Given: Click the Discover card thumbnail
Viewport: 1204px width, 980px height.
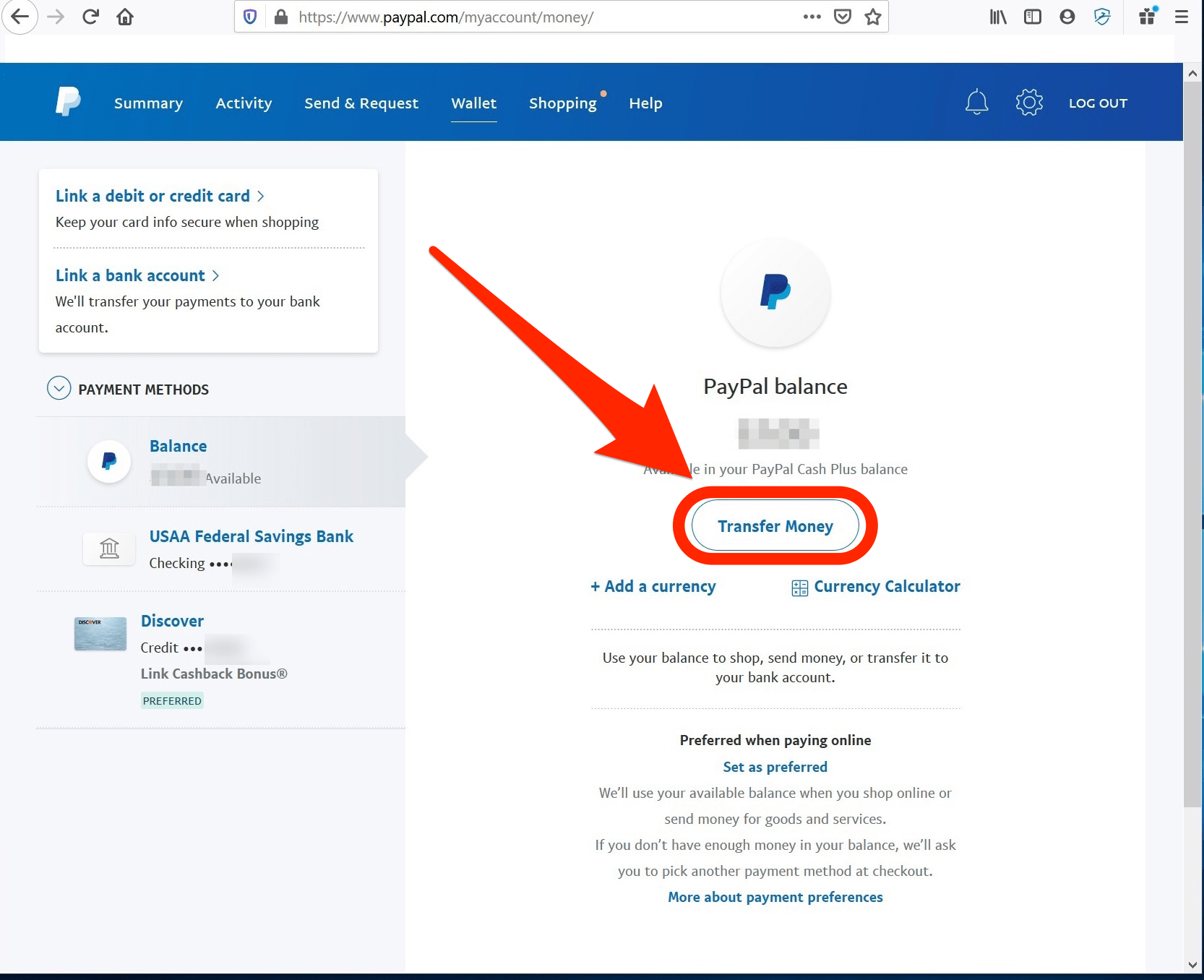Looking at the screenshot, I should click(100, 634).
